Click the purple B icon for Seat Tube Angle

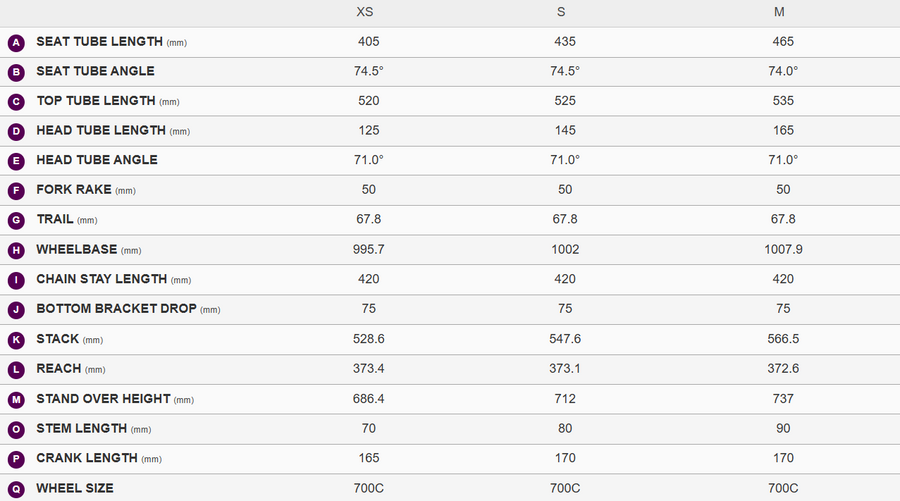[x=16, y=72]
